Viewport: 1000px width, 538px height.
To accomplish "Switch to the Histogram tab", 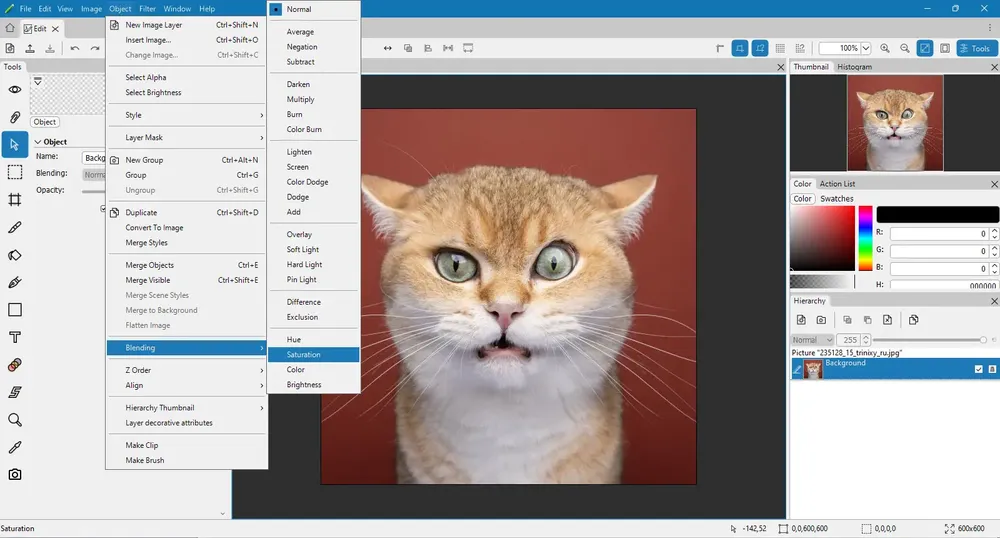I will [854, 67].
